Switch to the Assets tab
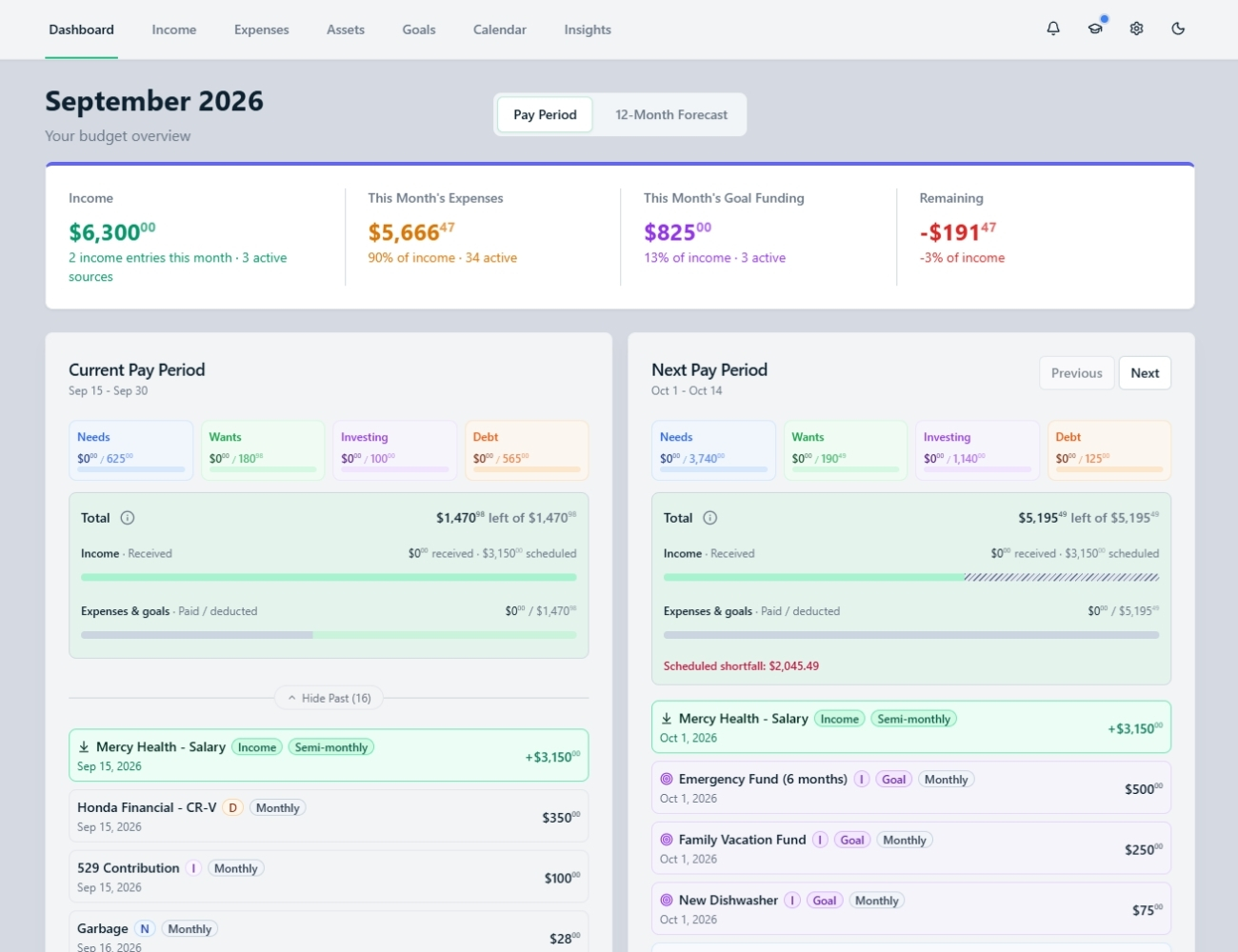The height and width of the screenshot is (952, 1238). coord(346,30)
